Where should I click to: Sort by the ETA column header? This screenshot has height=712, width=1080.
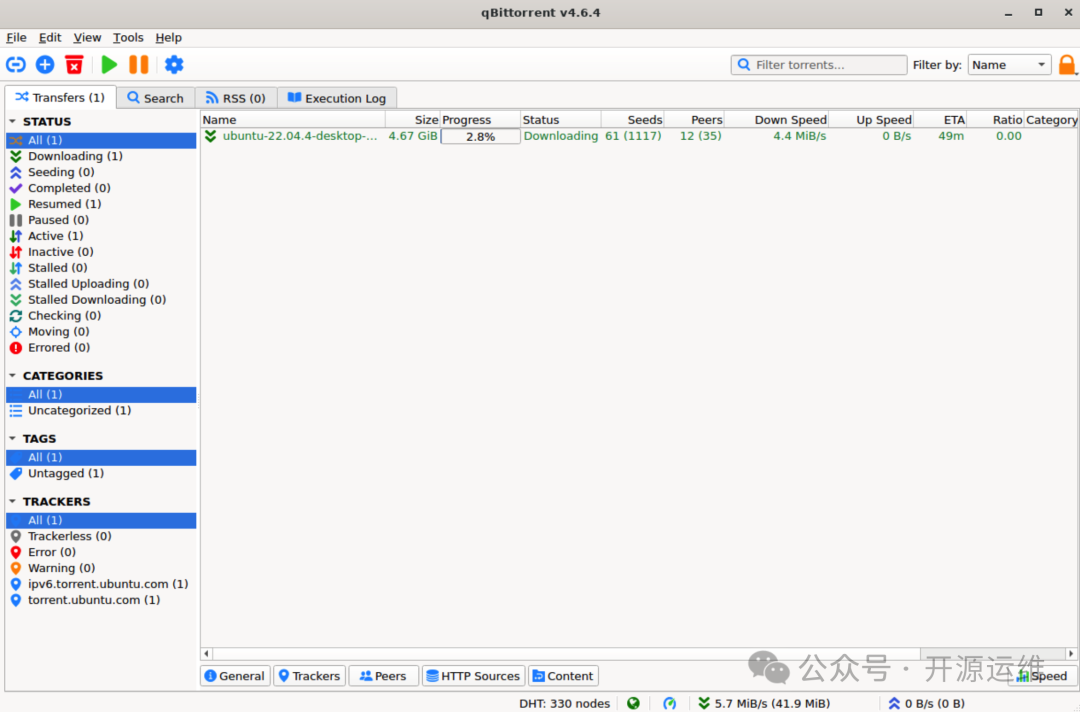coord(939,120)
